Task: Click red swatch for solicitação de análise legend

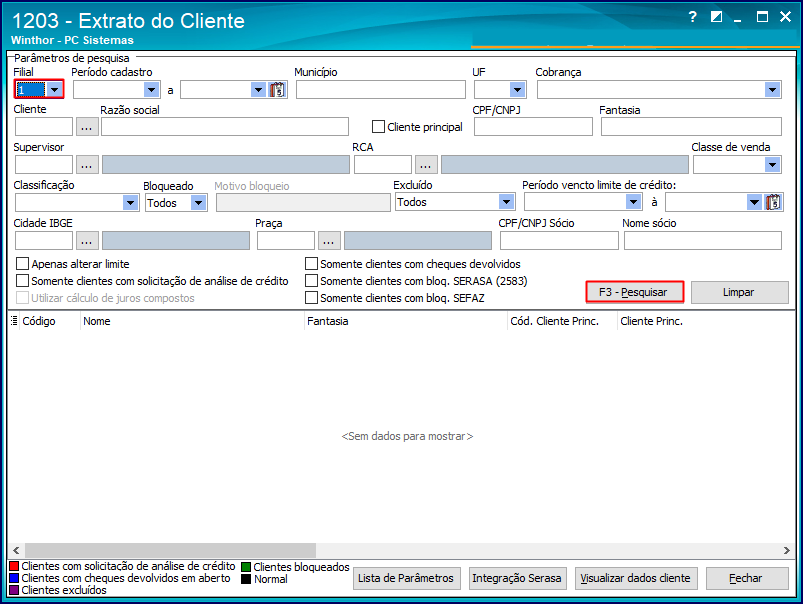Action: click(14, 566)
